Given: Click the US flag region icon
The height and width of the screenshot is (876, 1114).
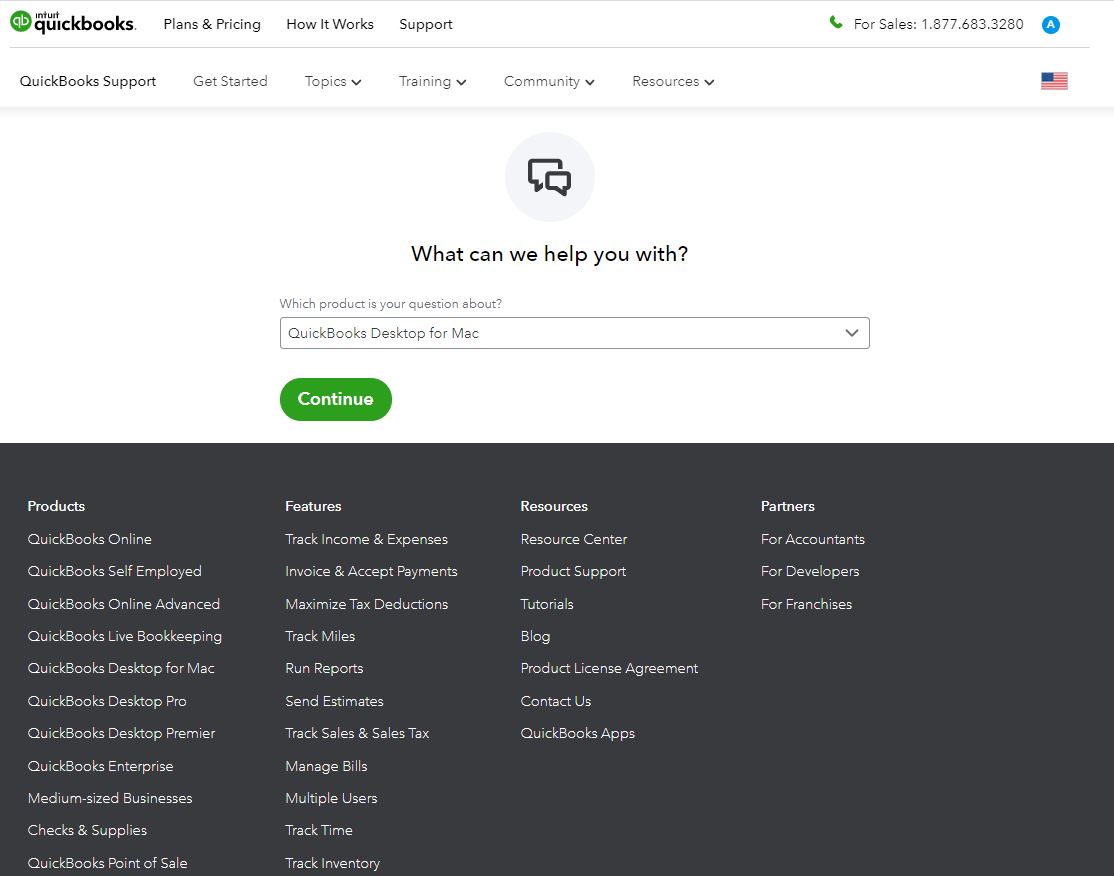Looking at the screenshot, I should tap(1054, 81).
